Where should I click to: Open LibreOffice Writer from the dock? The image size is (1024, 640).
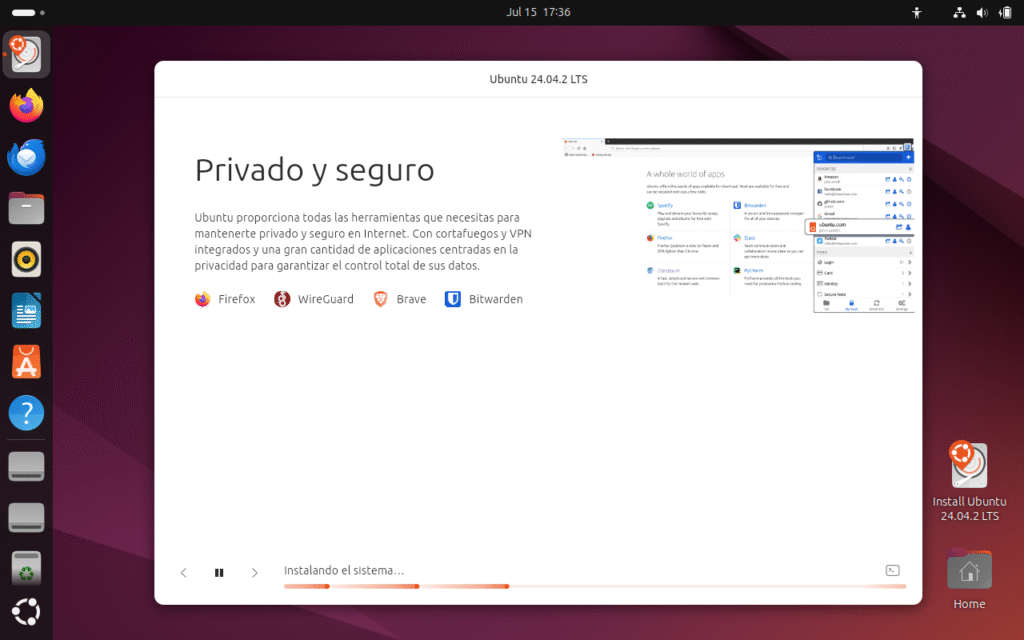(x=26, y=311)
